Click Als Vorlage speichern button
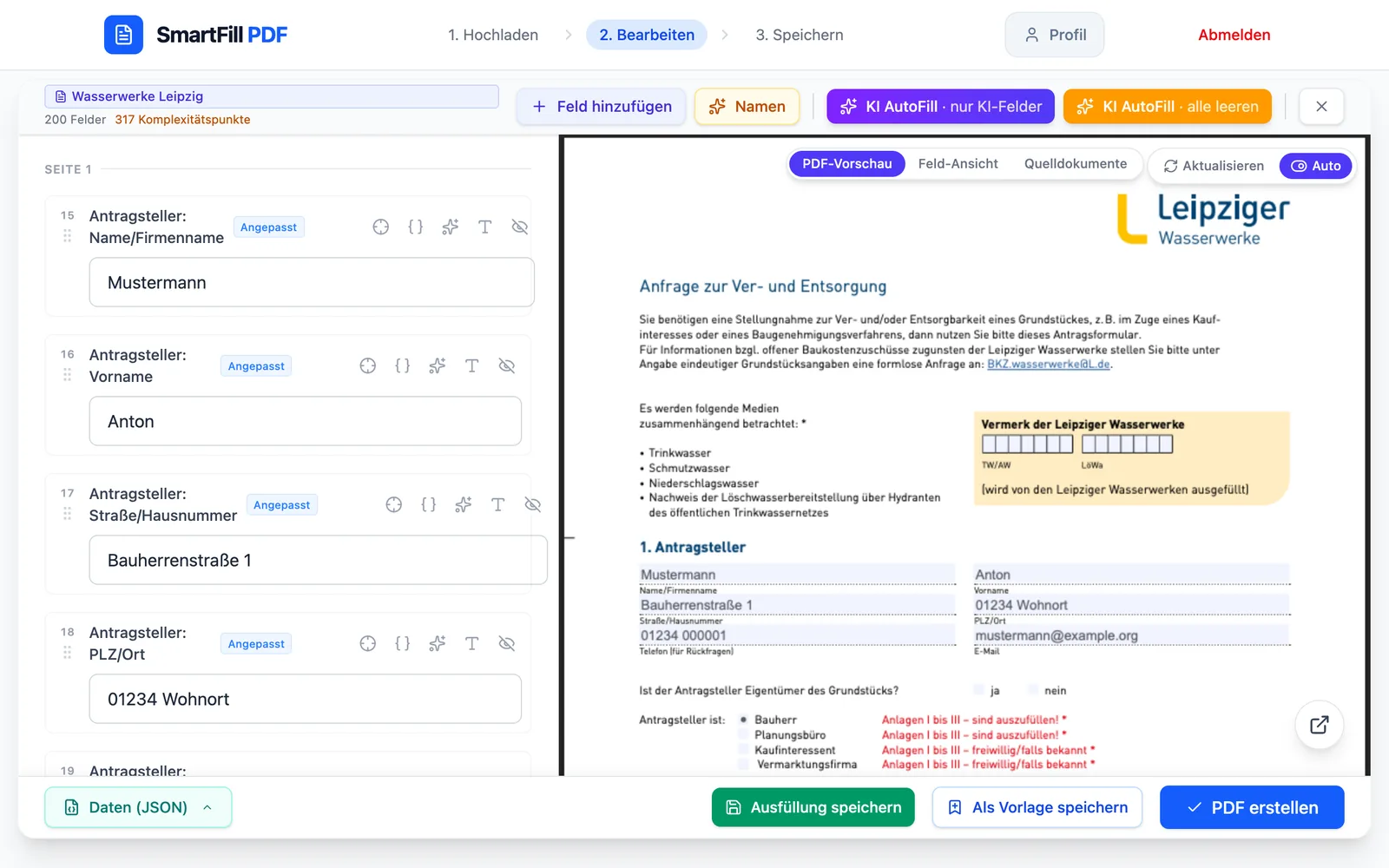This screenshot has height=868, width=1389. (x=1037, y=807)
